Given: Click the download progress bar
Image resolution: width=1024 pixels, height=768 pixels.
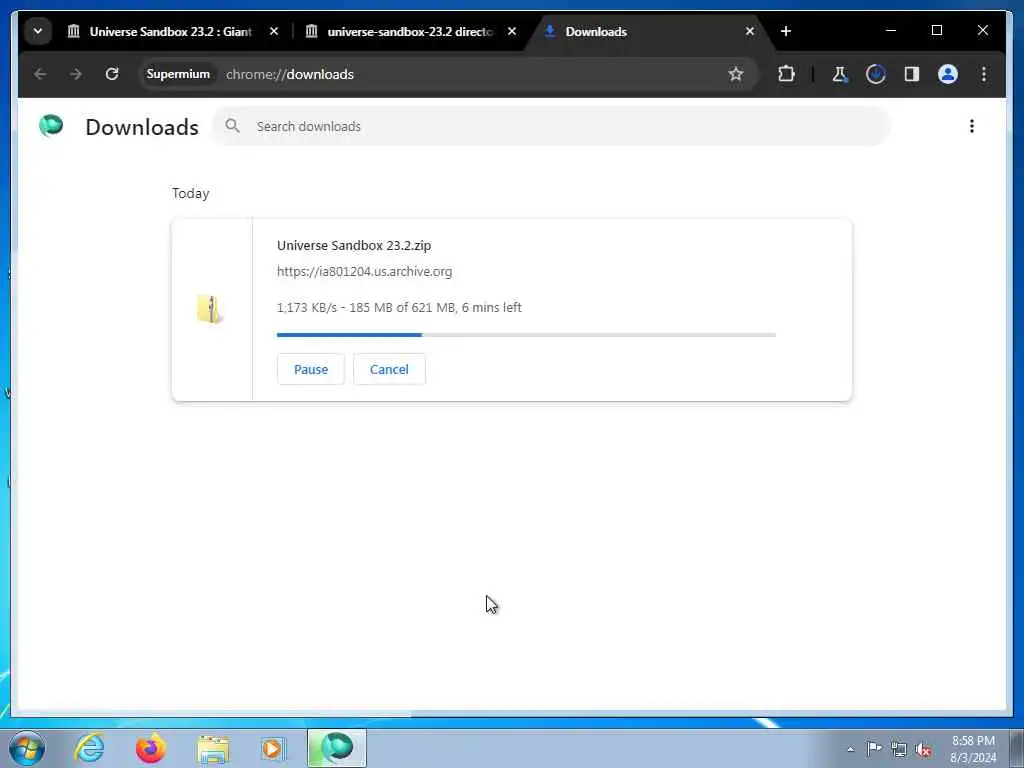Looking at the screenshot, I should 526,335.
